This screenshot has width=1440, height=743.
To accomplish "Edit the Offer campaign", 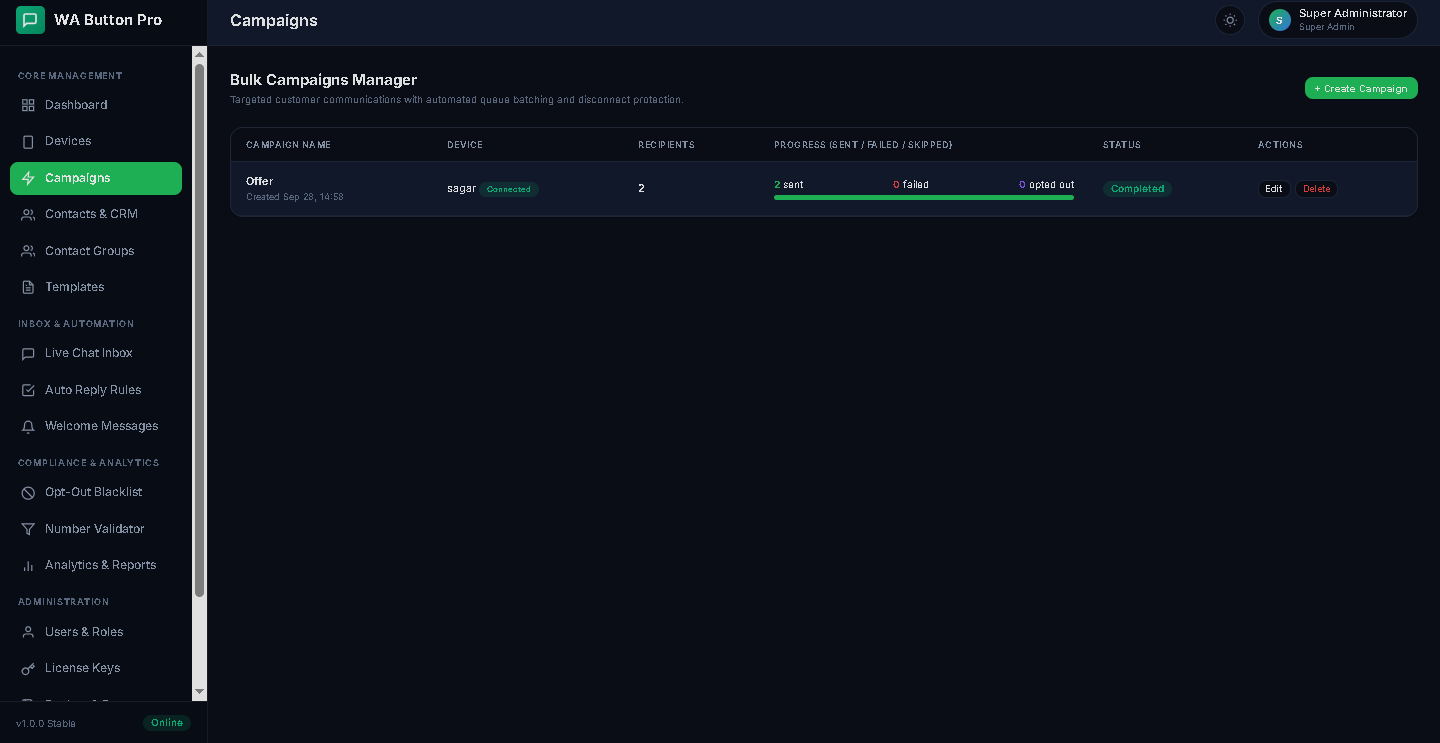I will point(1273,189).
